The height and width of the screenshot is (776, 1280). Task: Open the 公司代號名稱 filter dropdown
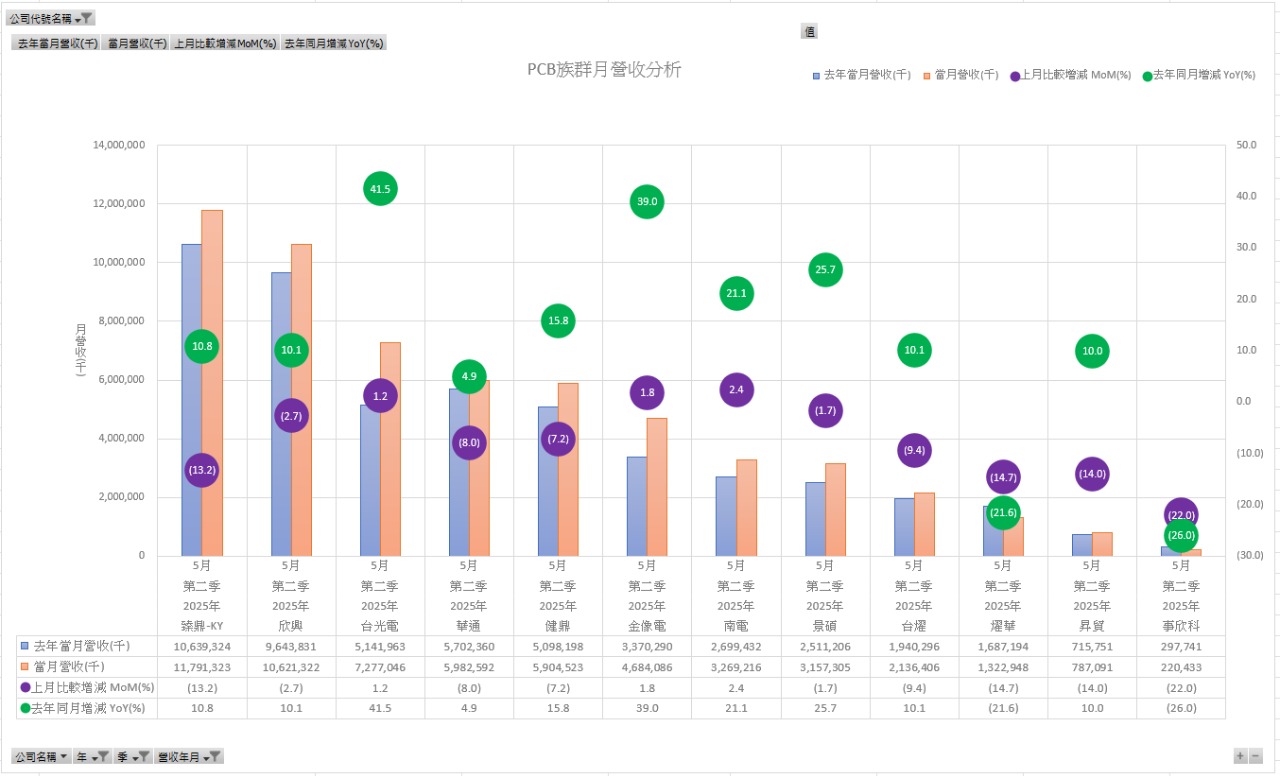point(50,18)
